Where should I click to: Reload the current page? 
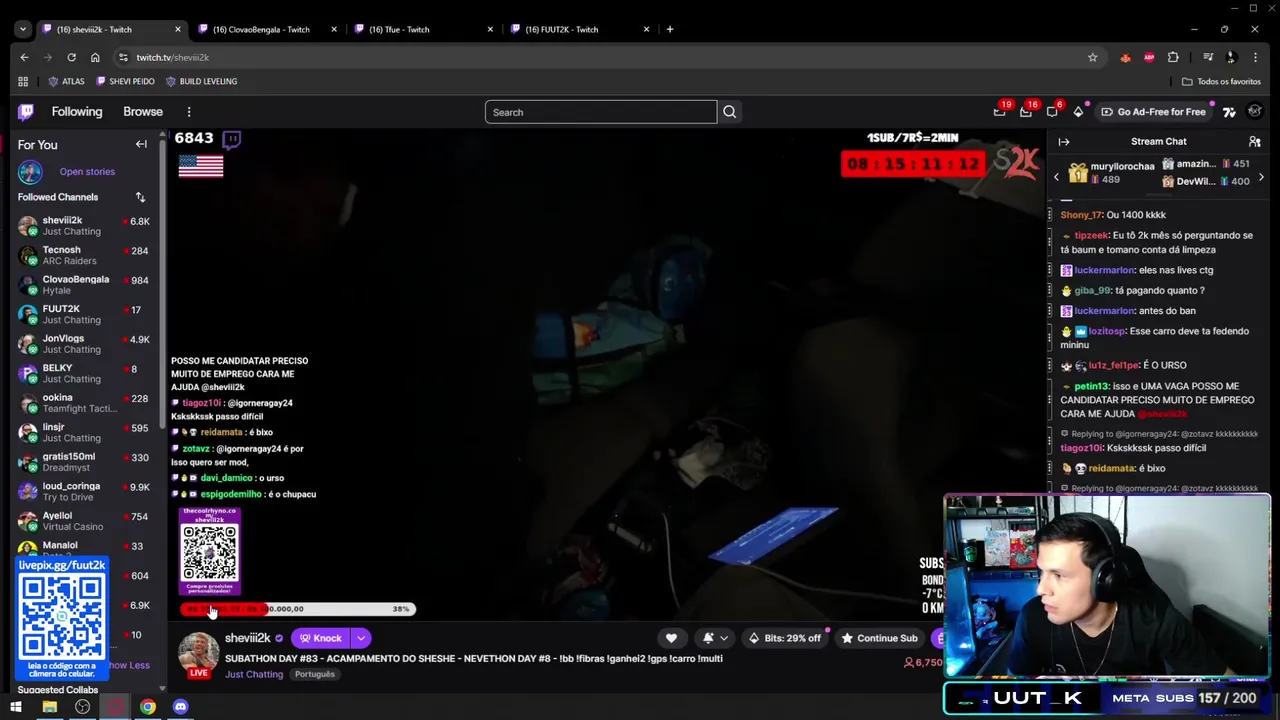point(71,57)
